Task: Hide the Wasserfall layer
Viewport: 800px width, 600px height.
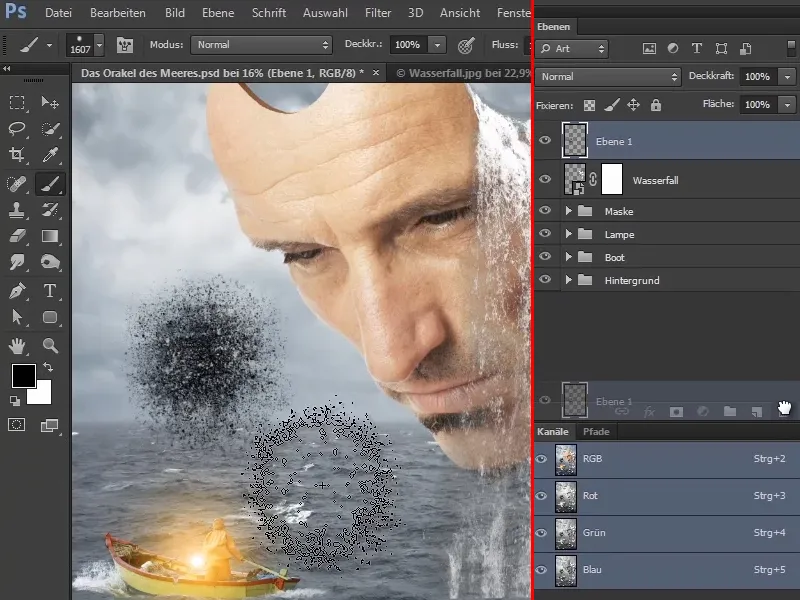Action: 545,179
